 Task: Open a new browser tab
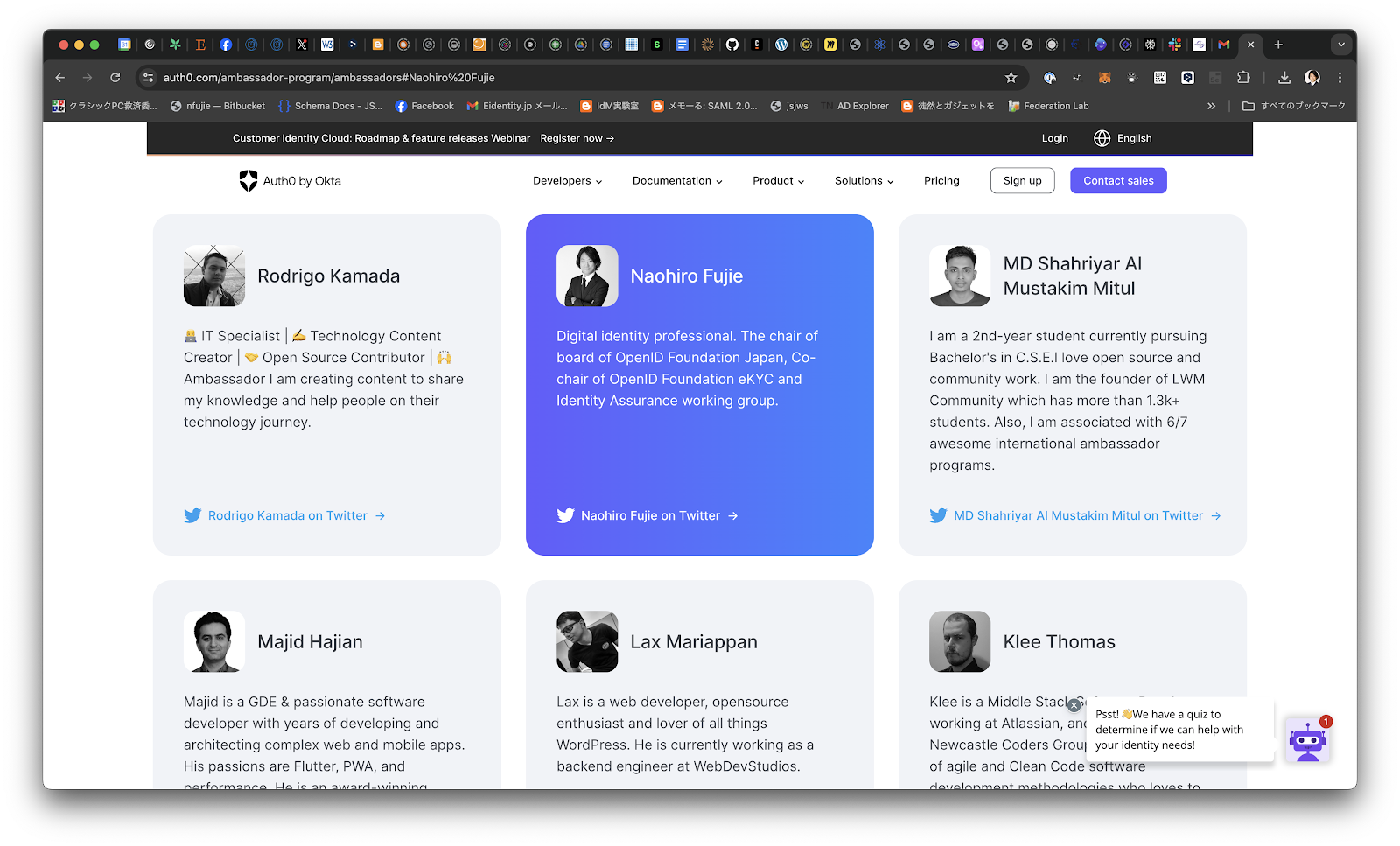pos(1278,45)
